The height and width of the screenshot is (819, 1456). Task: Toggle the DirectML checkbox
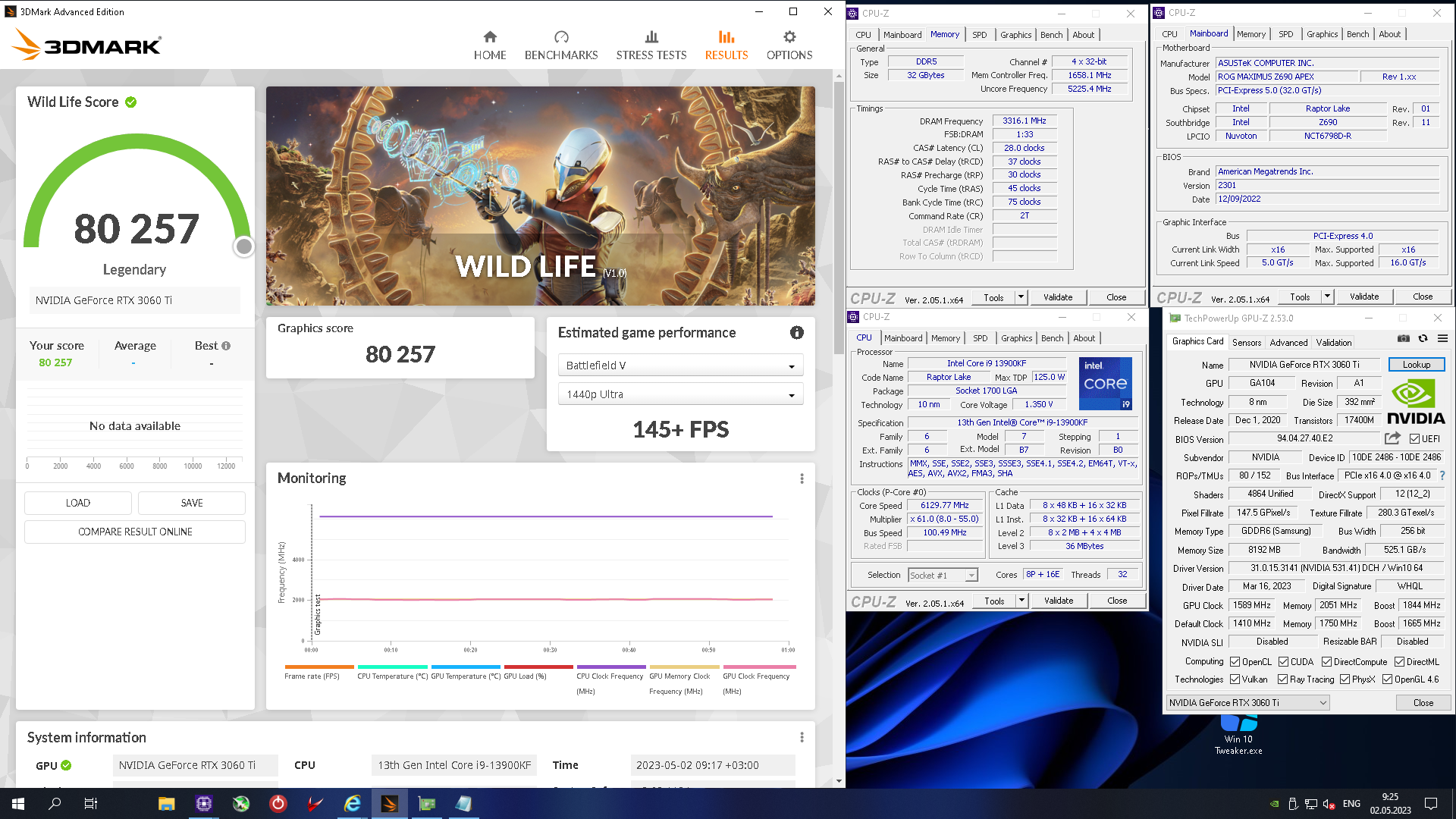coord(1399,662)
